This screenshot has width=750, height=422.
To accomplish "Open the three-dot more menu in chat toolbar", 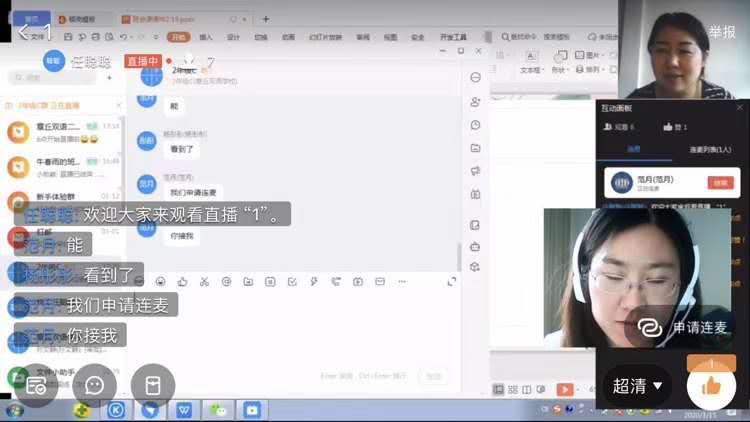I will pos(402,282).
